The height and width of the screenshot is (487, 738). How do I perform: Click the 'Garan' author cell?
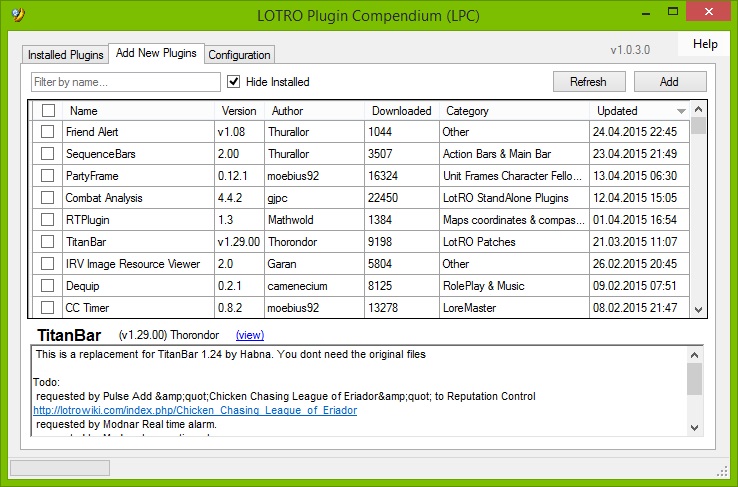(x=314, y=263)
